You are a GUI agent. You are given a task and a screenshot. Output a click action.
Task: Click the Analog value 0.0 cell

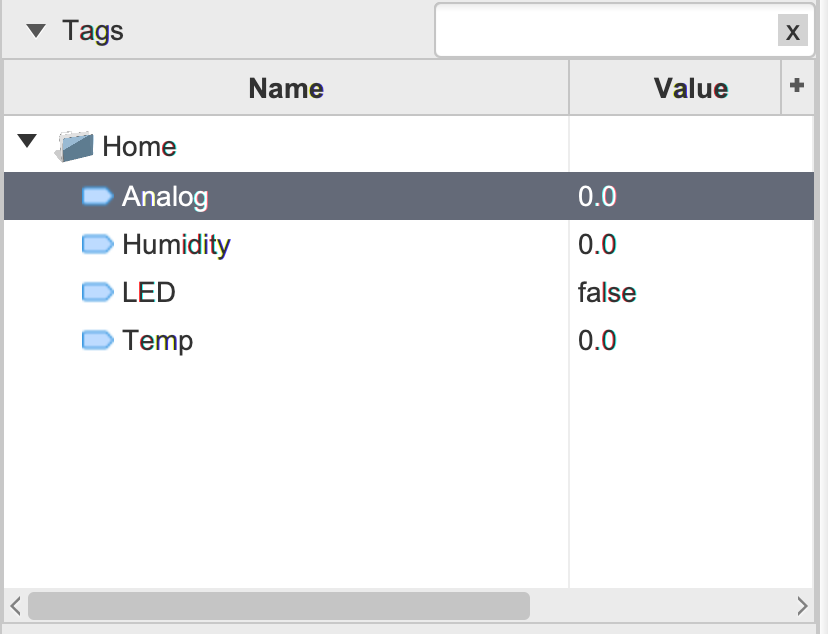coord(597,196)
